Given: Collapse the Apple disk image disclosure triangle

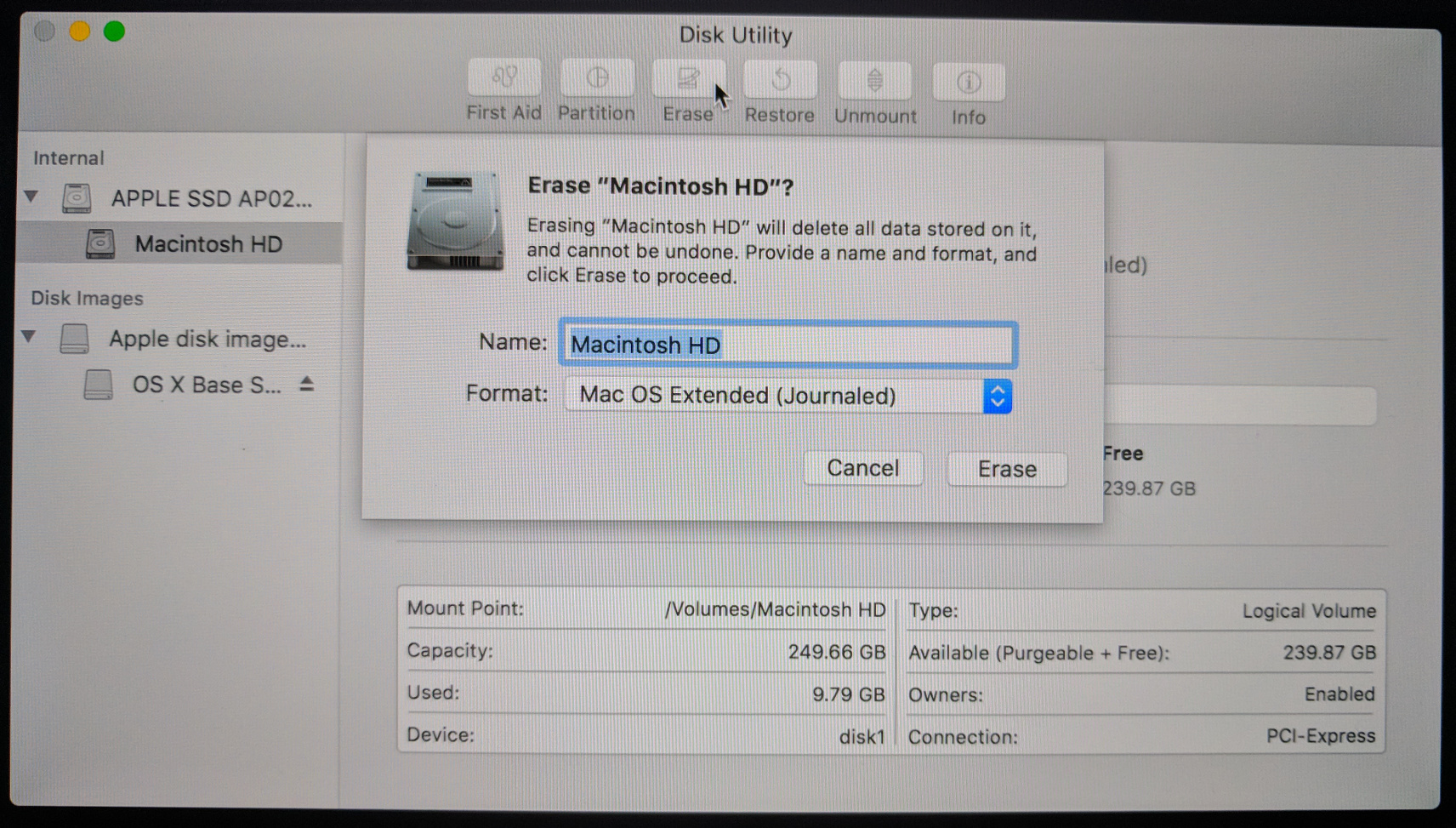Looking at the screenshot, I should coord(29,337).
